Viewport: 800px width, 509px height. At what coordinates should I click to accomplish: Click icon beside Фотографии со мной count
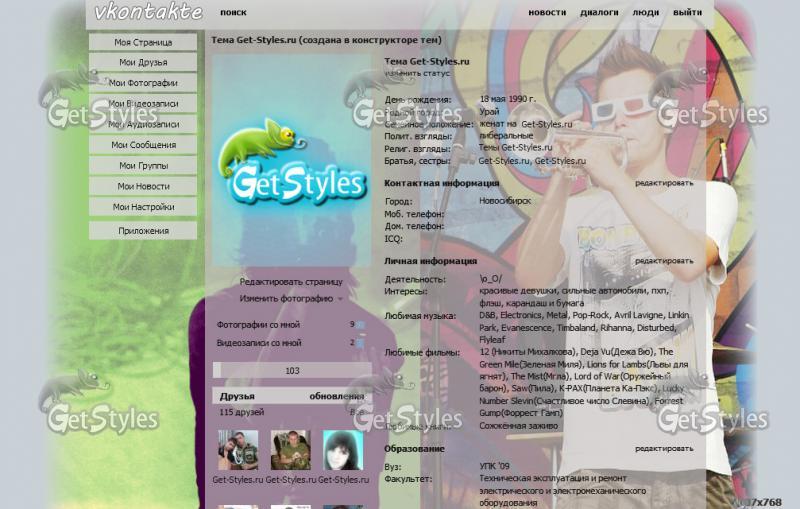(x=360, y=325)
